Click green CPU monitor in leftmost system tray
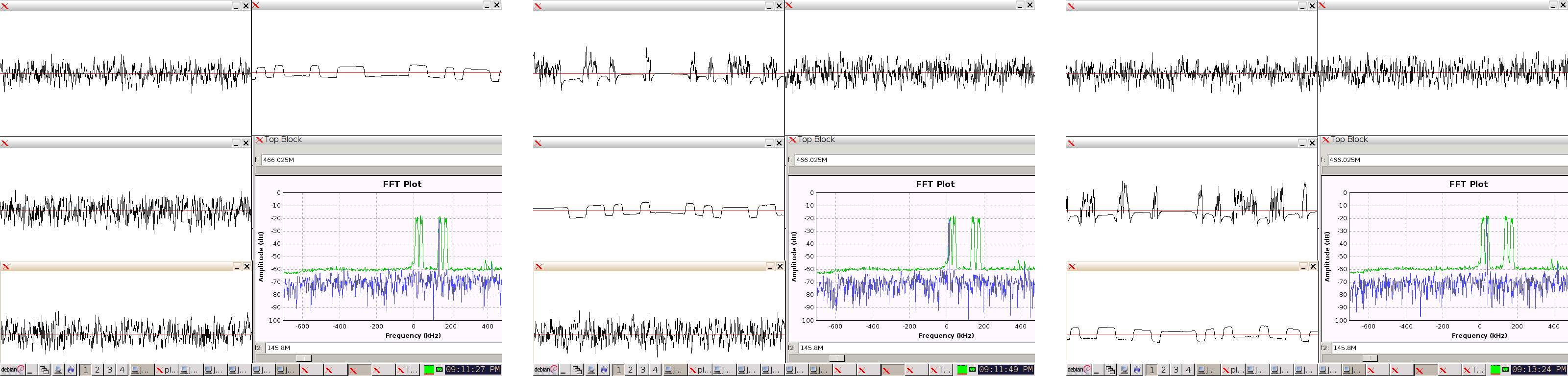 (x=429, y=369)
